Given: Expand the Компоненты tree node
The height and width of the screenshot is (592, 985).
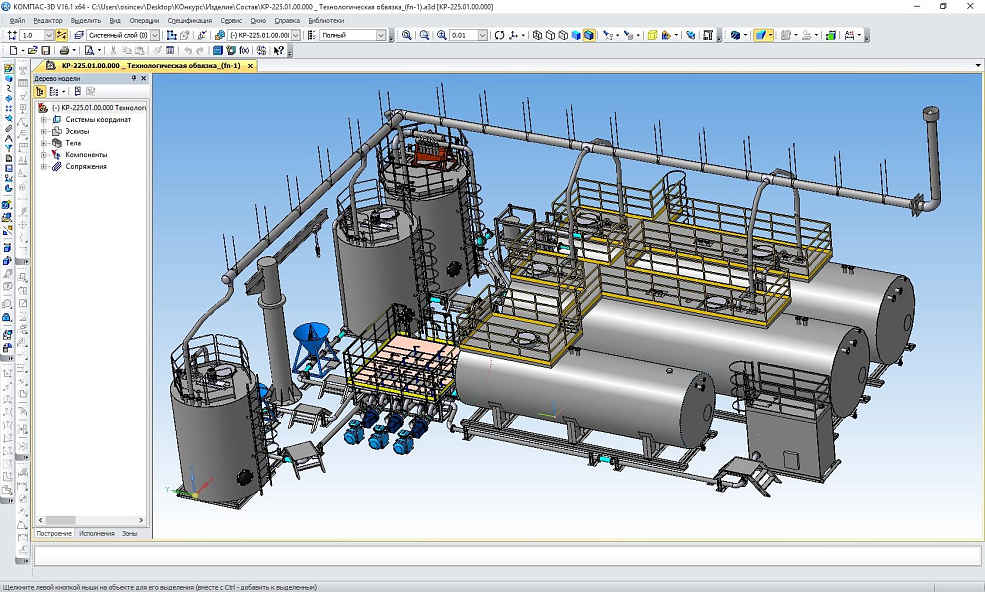Looking at the screenshot, I should tap(44, 155).
